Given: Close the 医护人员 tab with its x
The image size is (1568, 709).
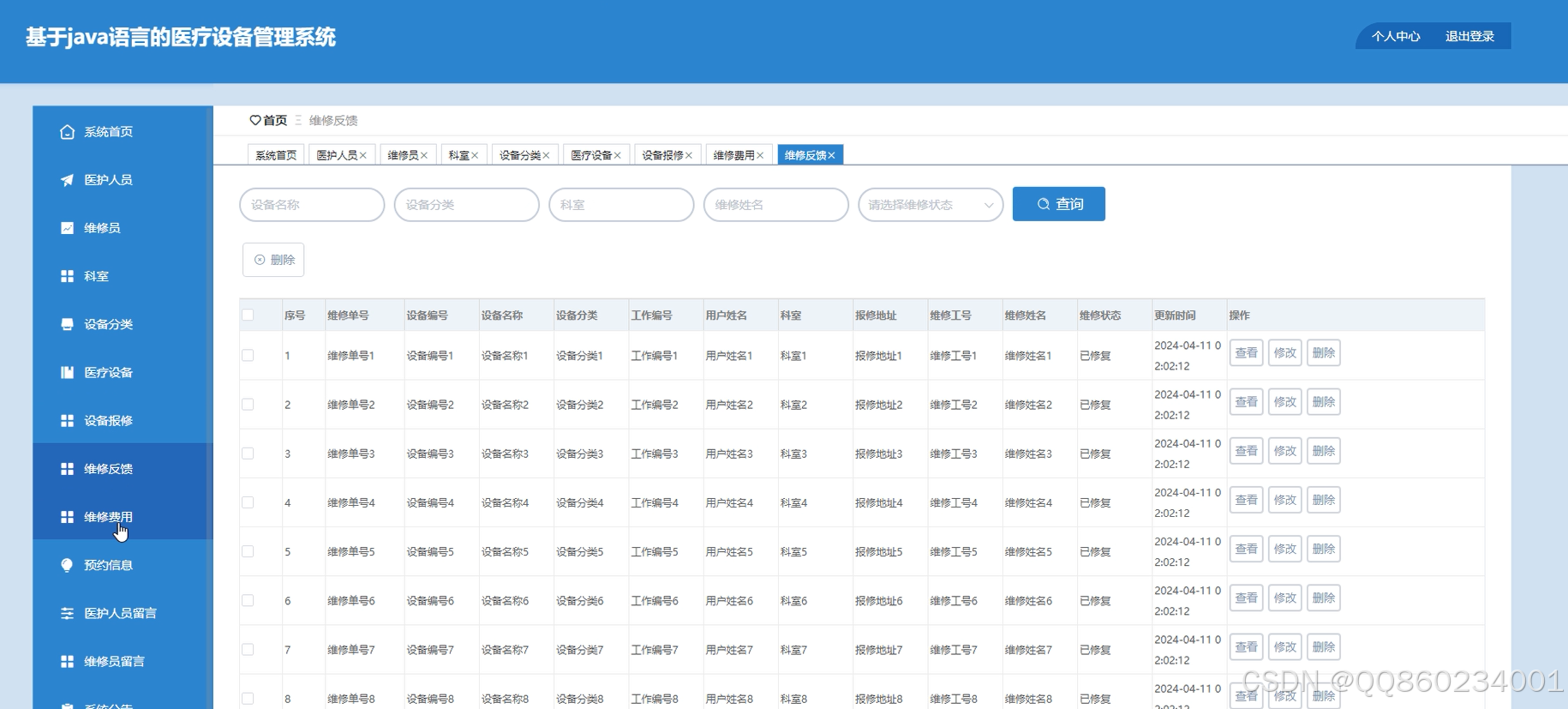Looking at the screenshot, I should pos(363,155).
